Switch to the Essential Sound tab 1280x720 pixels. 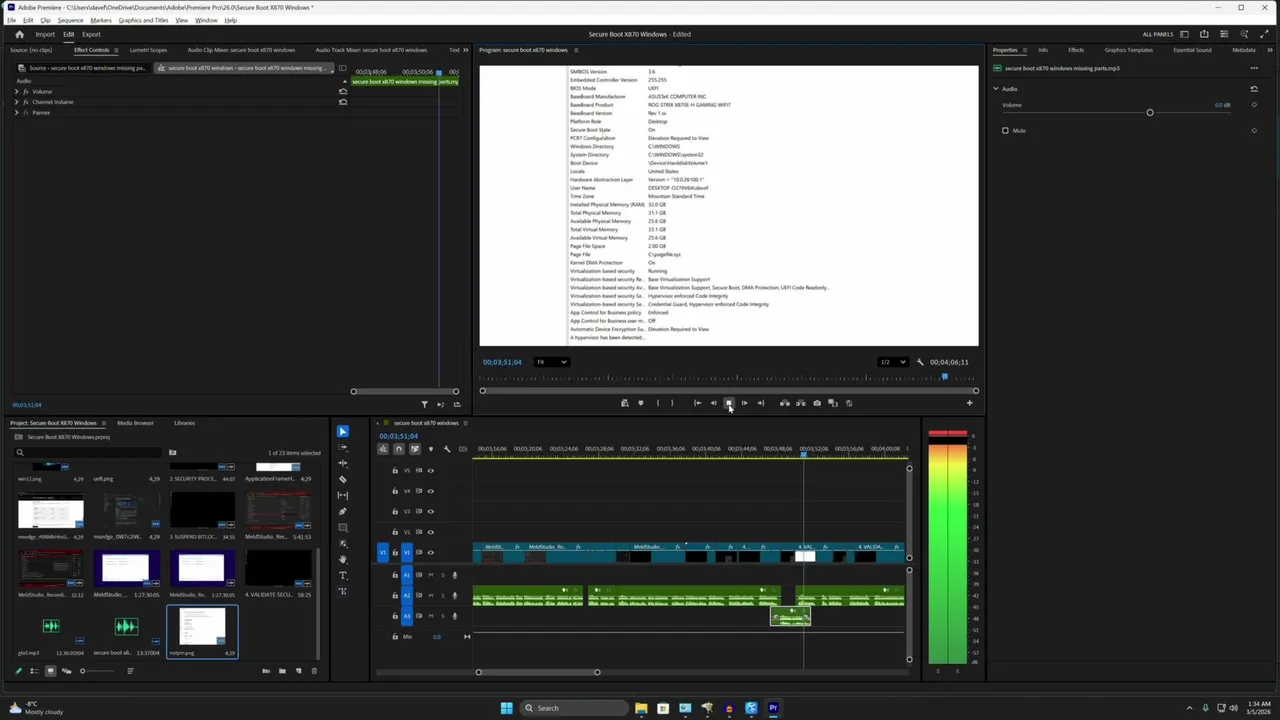(1192, 50)
